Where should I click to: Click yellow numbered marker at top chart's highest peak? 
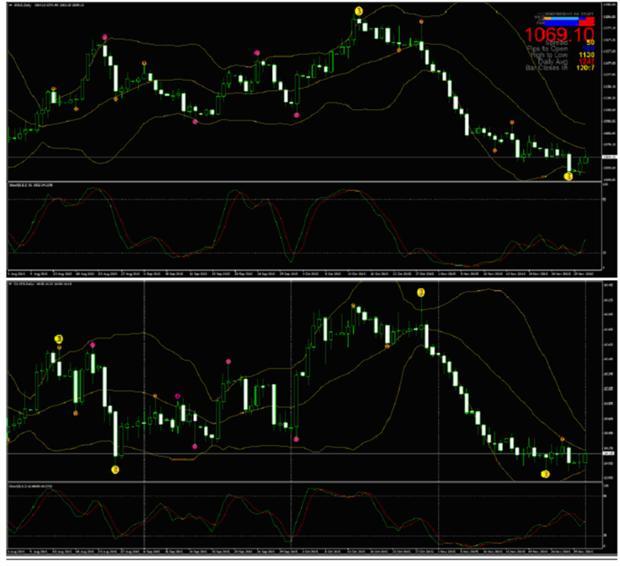tap(359, 11)
